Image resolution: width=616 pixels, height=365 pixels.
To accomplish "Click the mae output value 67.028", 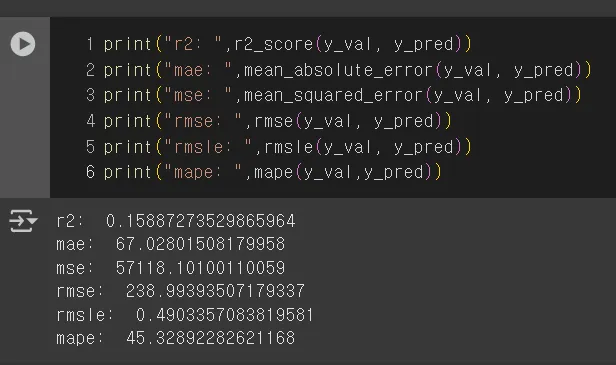I will click(200, 244).
